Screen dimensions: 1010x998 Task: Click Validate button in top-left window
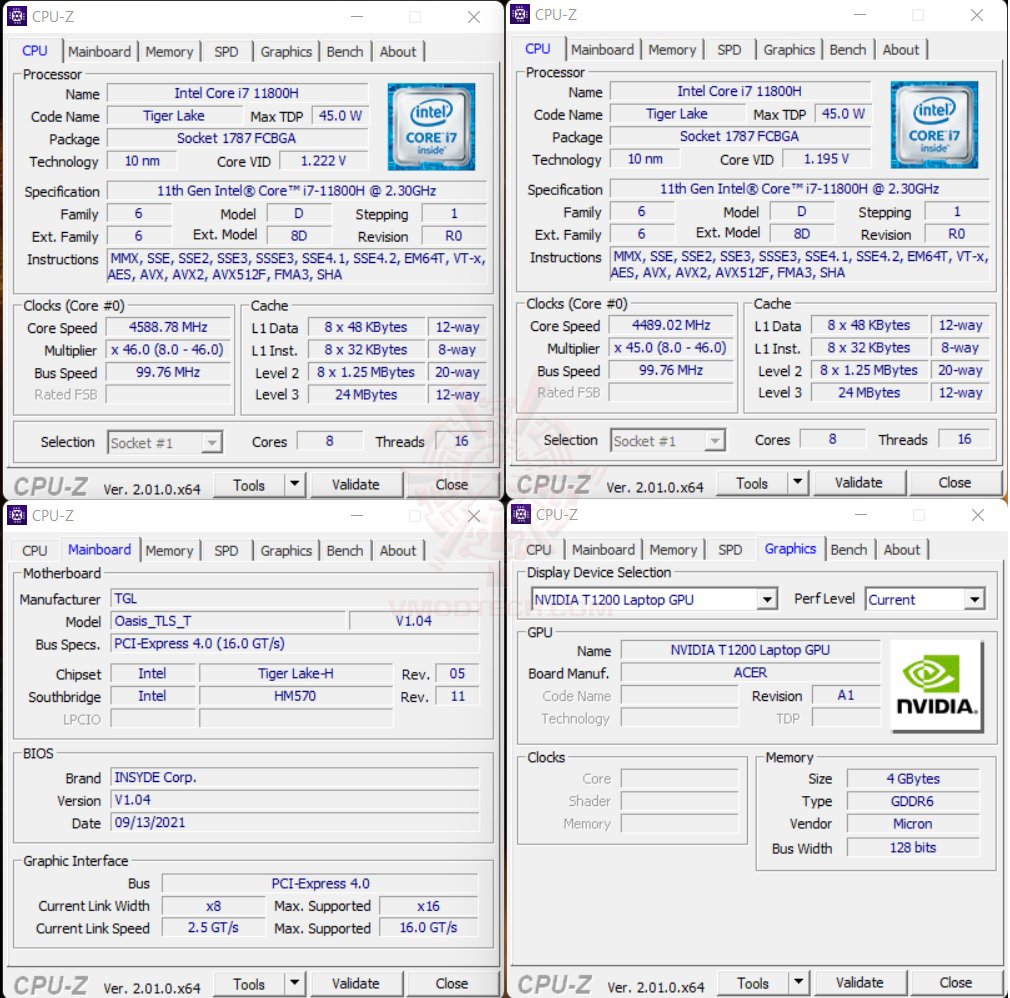tap(356, 485)
